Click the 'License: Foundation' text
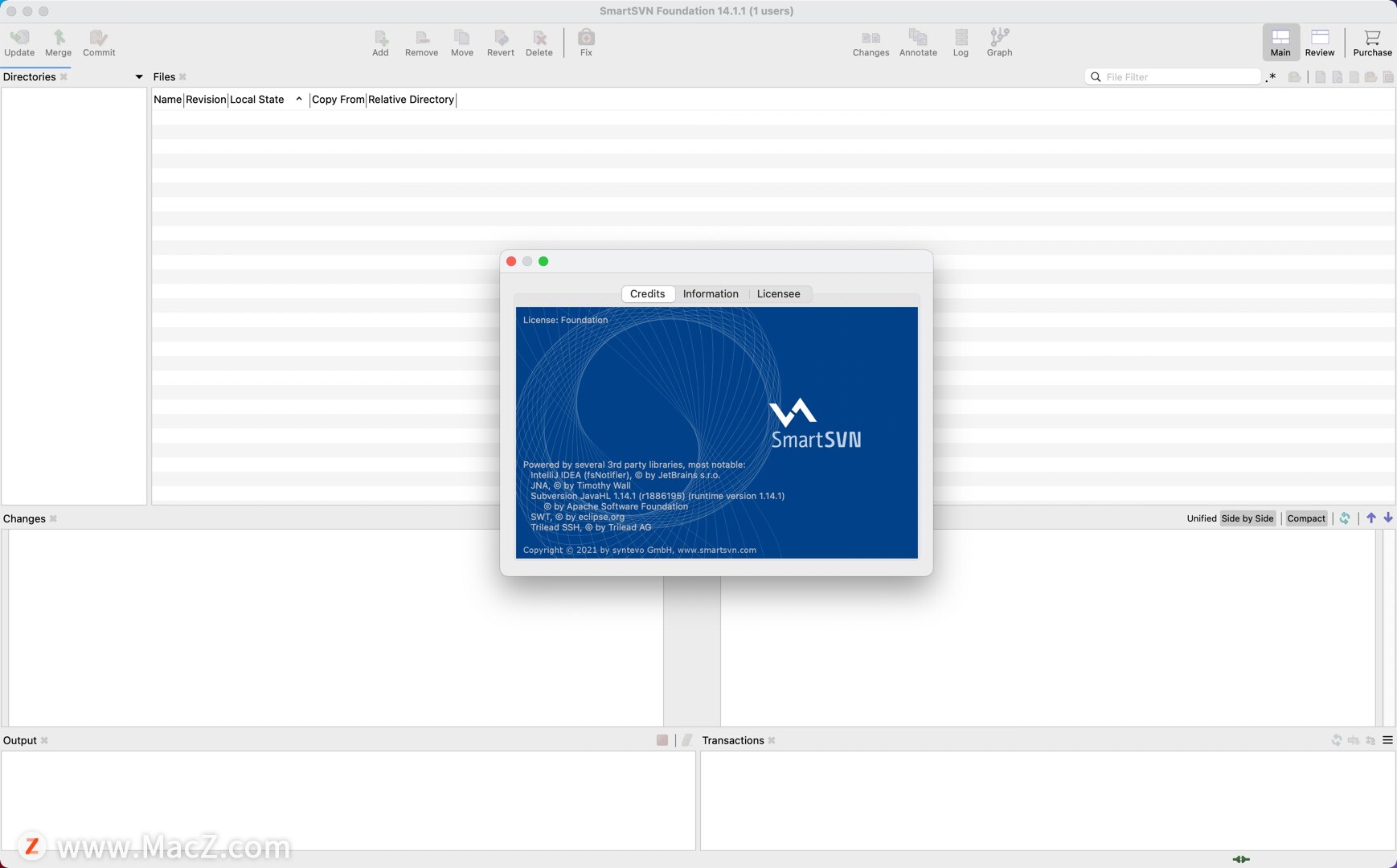Screen dimensions: 1397x868 tap(565, 320)
